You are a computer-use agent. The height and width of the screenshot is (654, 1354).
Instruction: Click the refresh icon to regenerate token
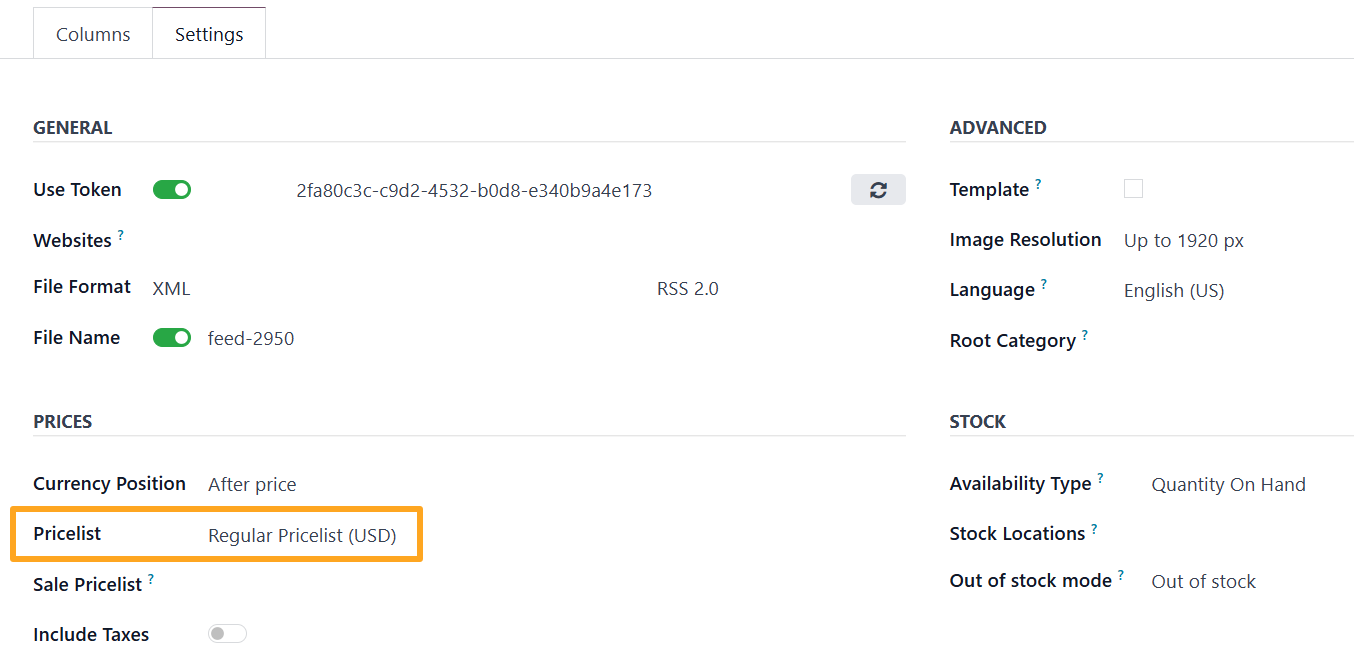pyautogui.click(x=878, y=189)
